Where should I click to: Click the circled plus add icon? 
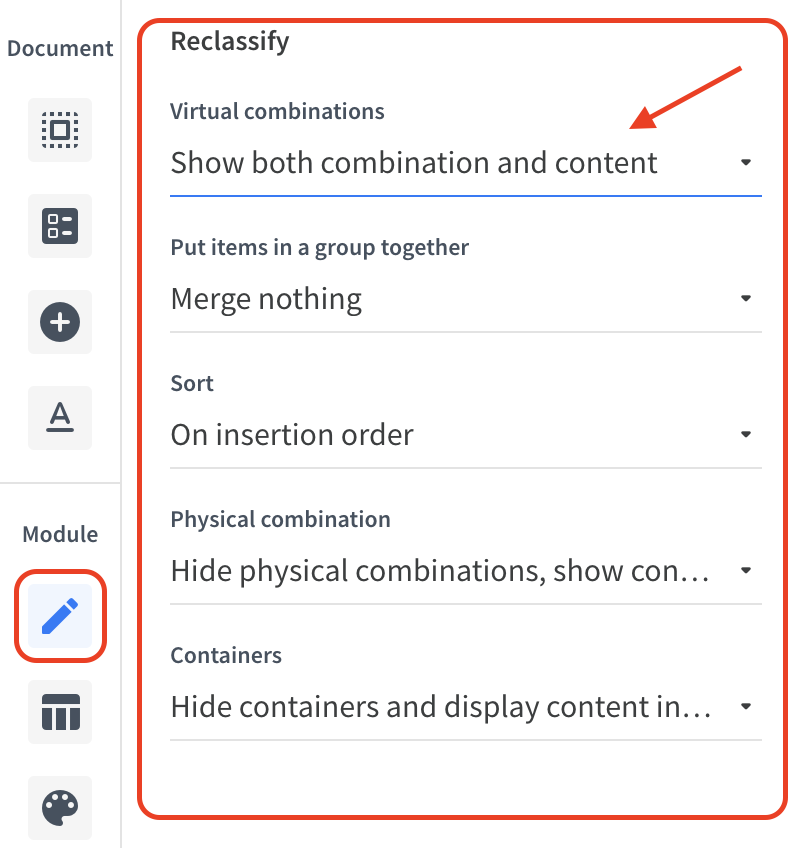[x=60, y=322]
